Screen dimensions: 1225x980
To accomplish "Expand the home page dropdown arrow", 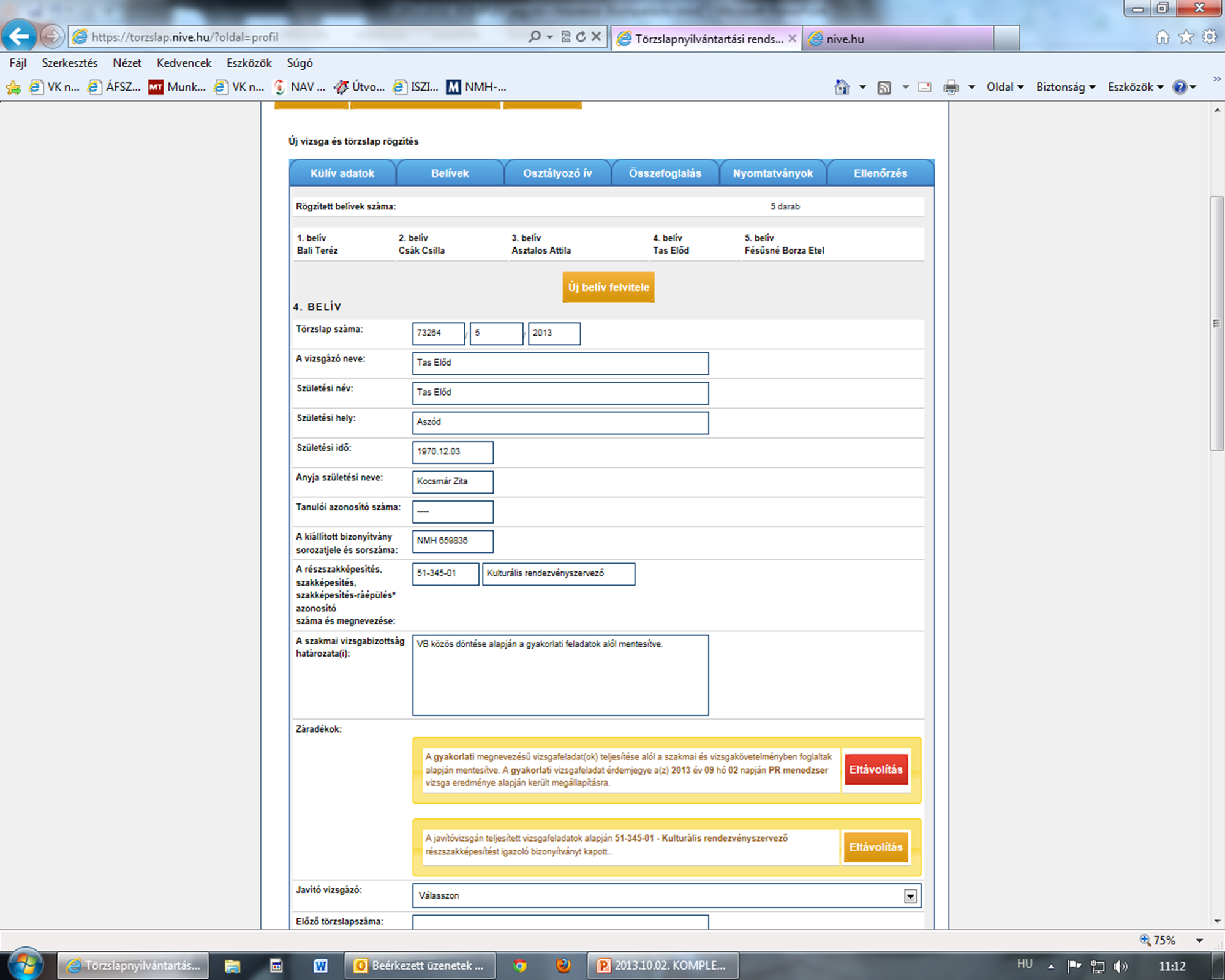I will [x=862, y=88].
